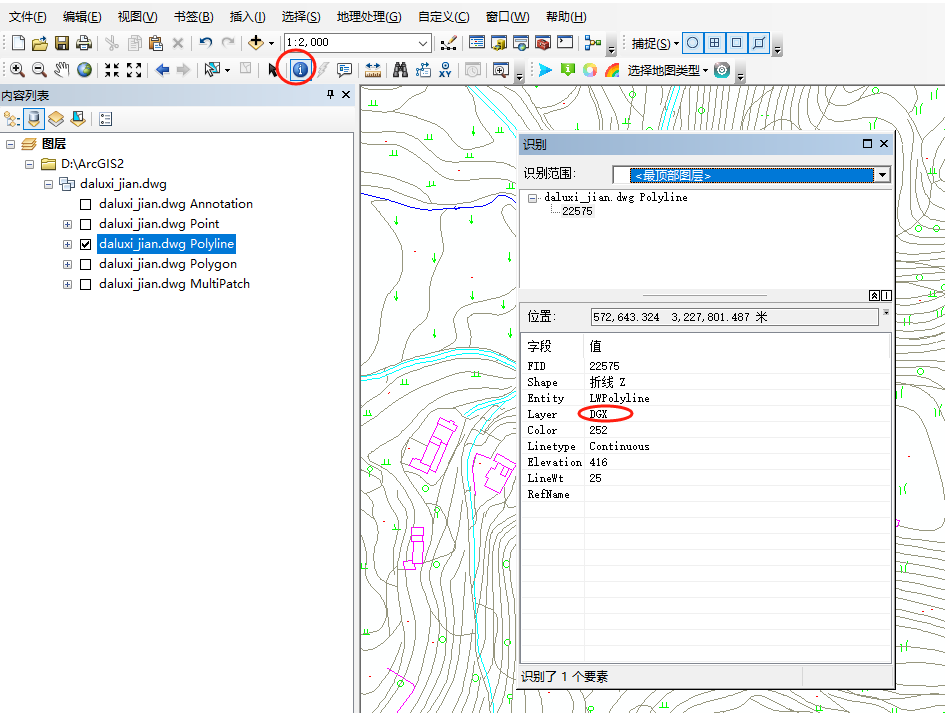Image resolution: width=945 pixels, height=713 pixels.
Task: Select the Measure tool
Action: [x=372, y=70]
